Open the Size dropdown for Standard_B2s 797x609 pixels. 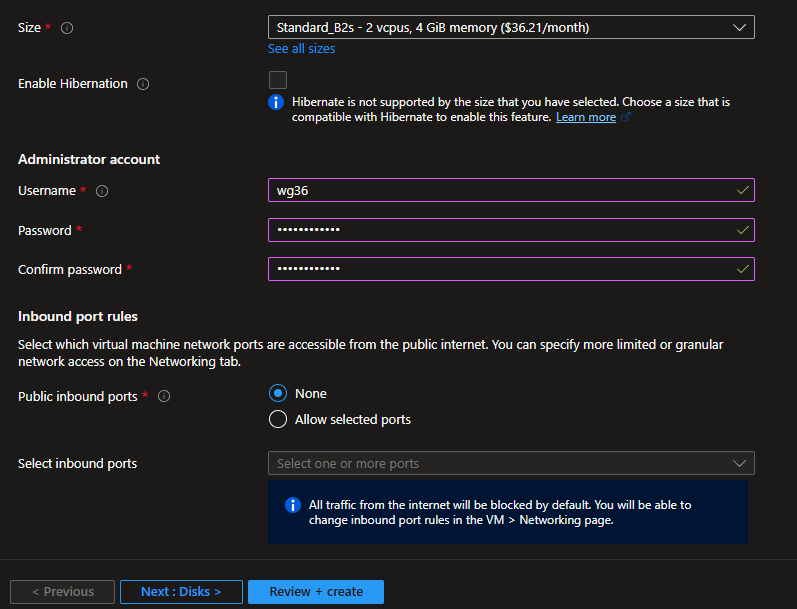511,28
